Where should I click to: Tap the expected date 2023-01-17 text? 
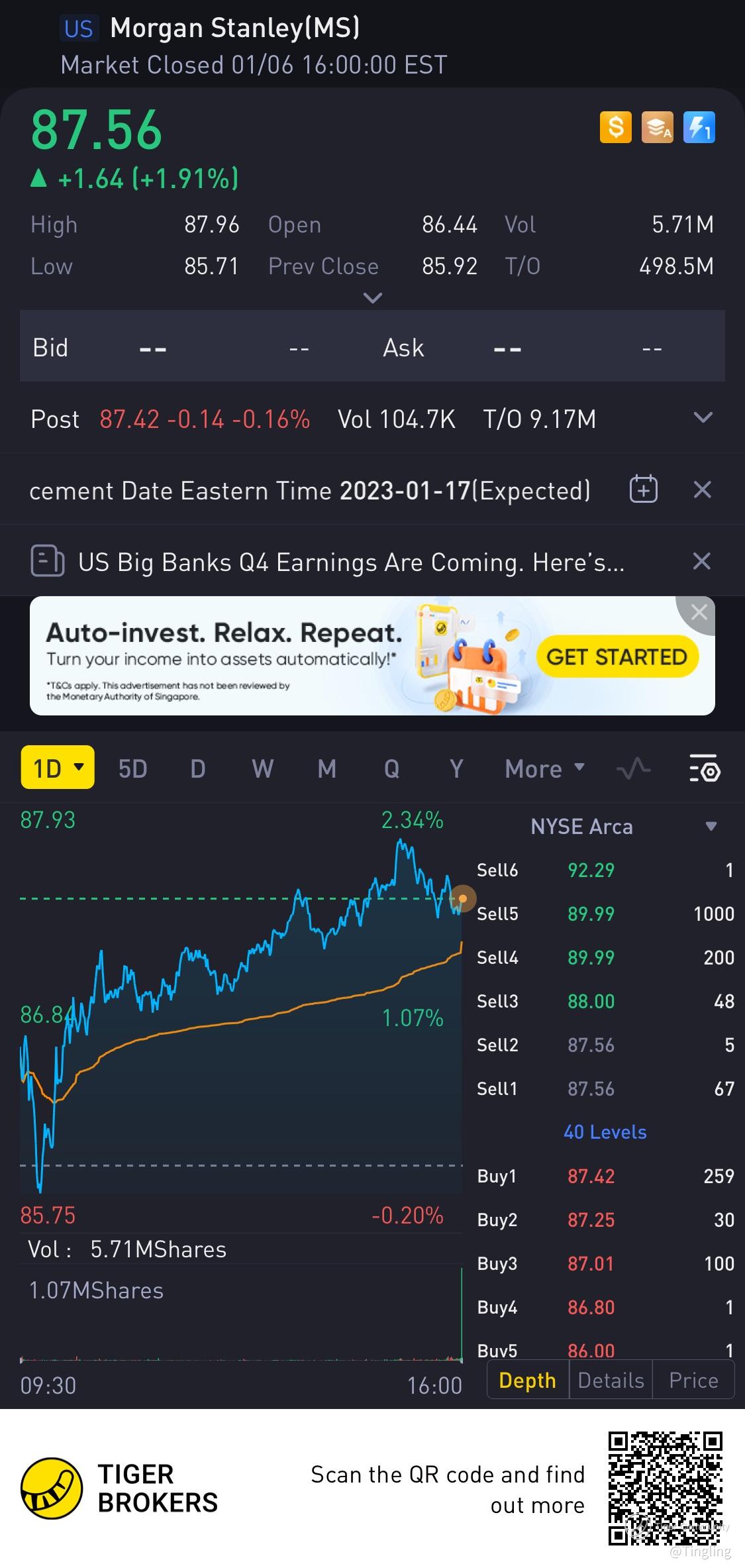coord(405,490)
